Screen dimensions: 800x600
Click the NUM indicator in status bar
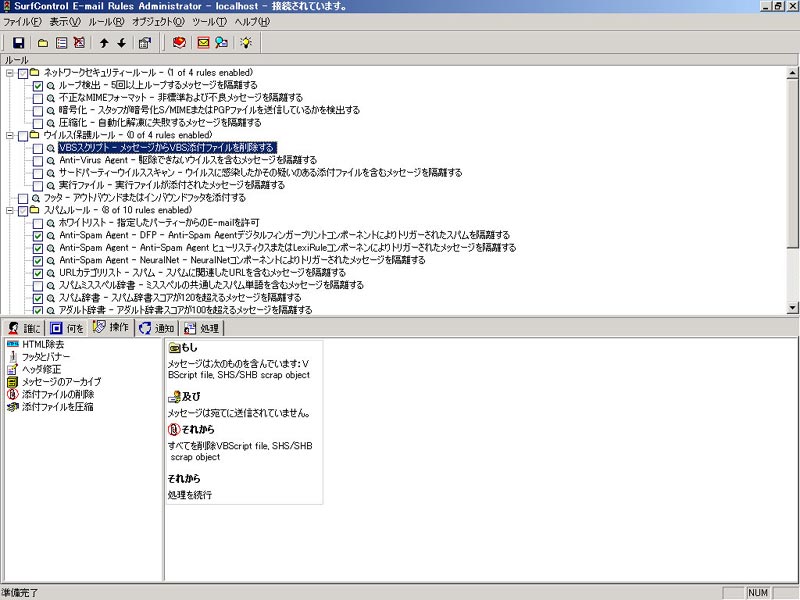click(x=758, y=593)
